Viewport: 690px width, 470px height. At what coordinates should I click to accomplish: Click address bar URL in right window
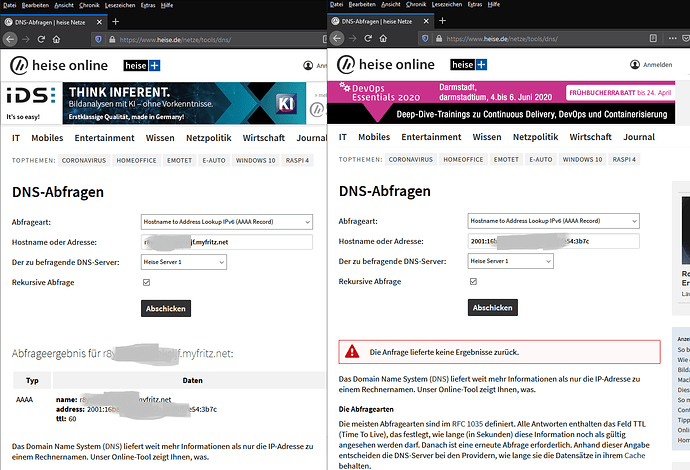[x=502, y=39]
